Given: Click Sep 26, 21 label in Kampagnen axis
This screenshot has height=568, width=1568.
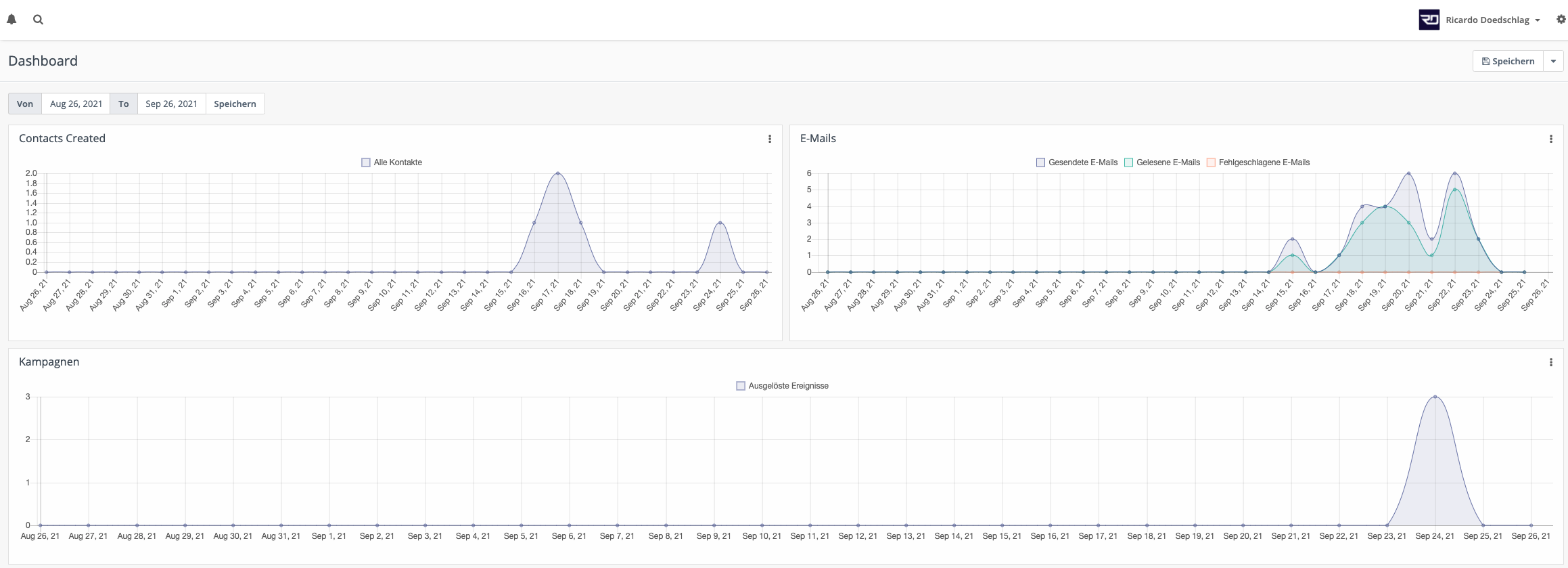Looking at the screenshot, I should click(1531, 536).
